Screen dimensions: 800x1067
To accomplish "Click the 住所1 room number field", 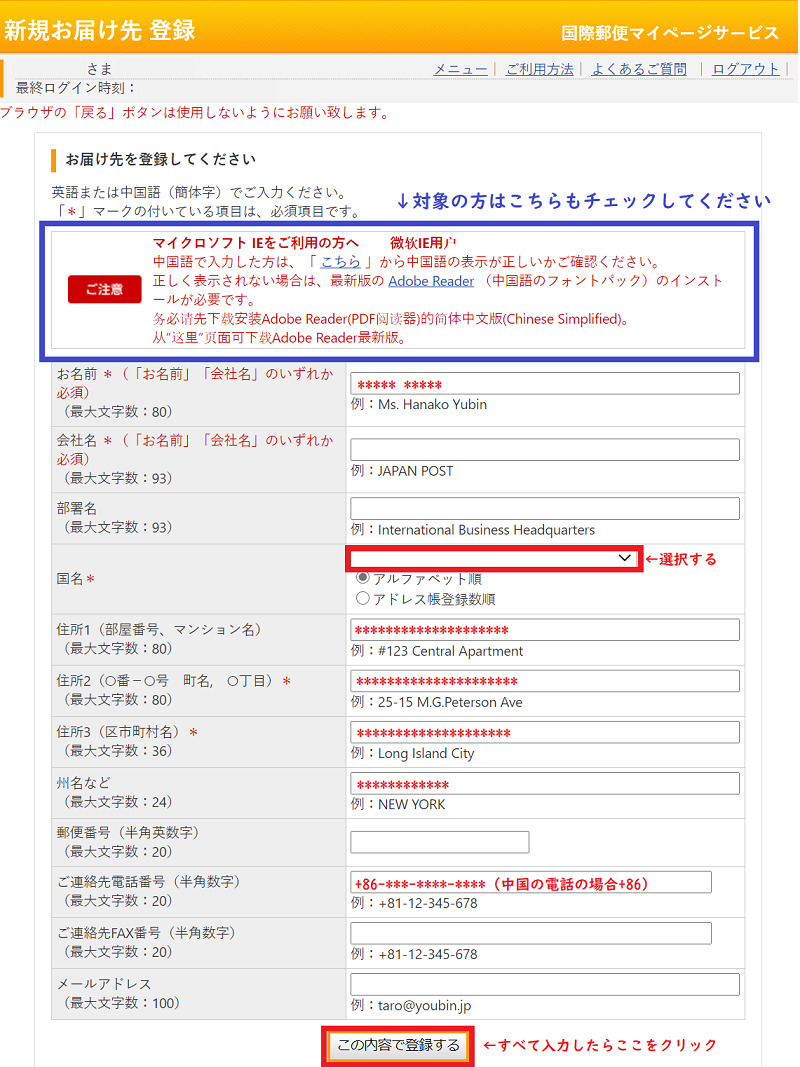I will (545, 630).
